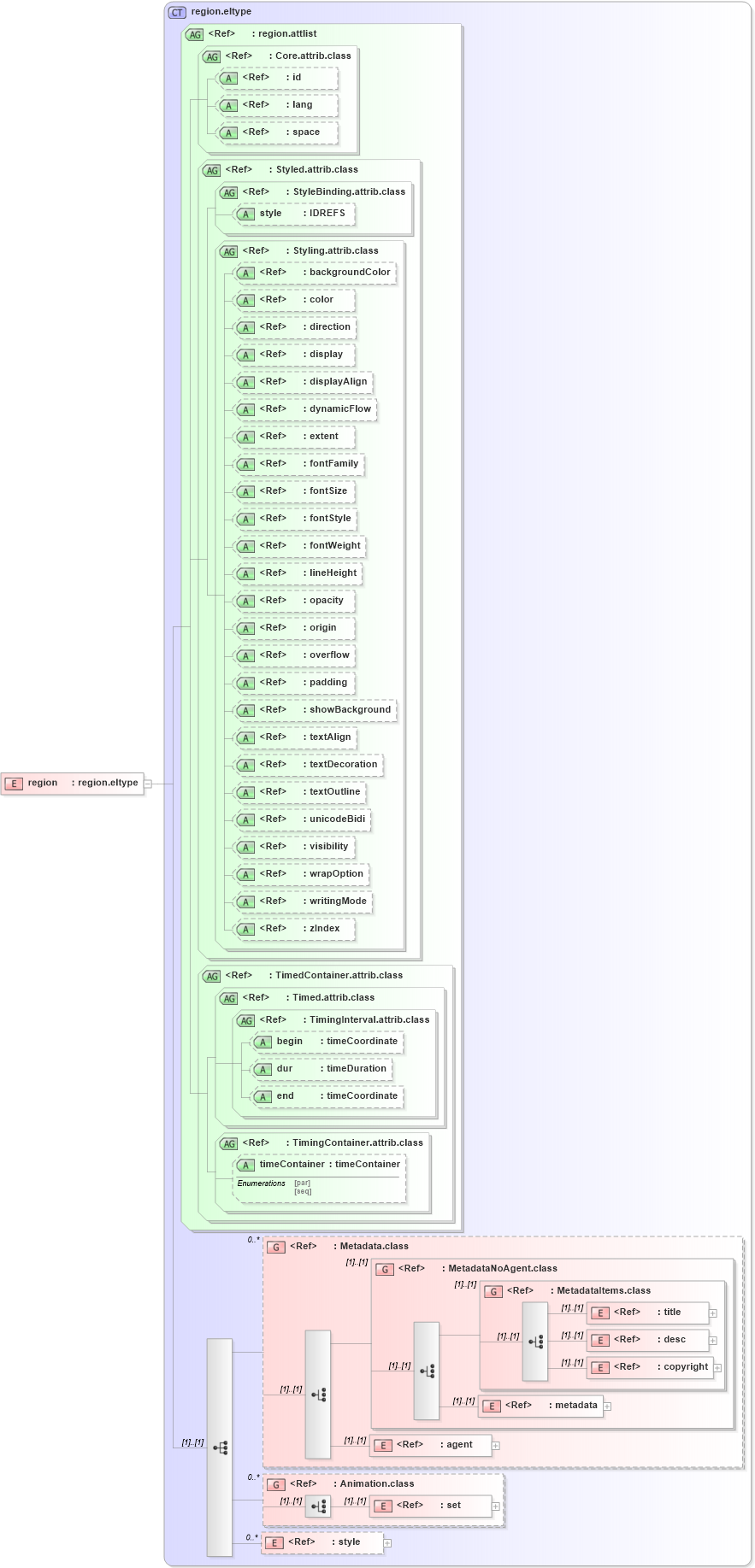Click the AG icon of Styled.attrib.class
Viewport: 755px width, 1568px height.
point(211,171)
